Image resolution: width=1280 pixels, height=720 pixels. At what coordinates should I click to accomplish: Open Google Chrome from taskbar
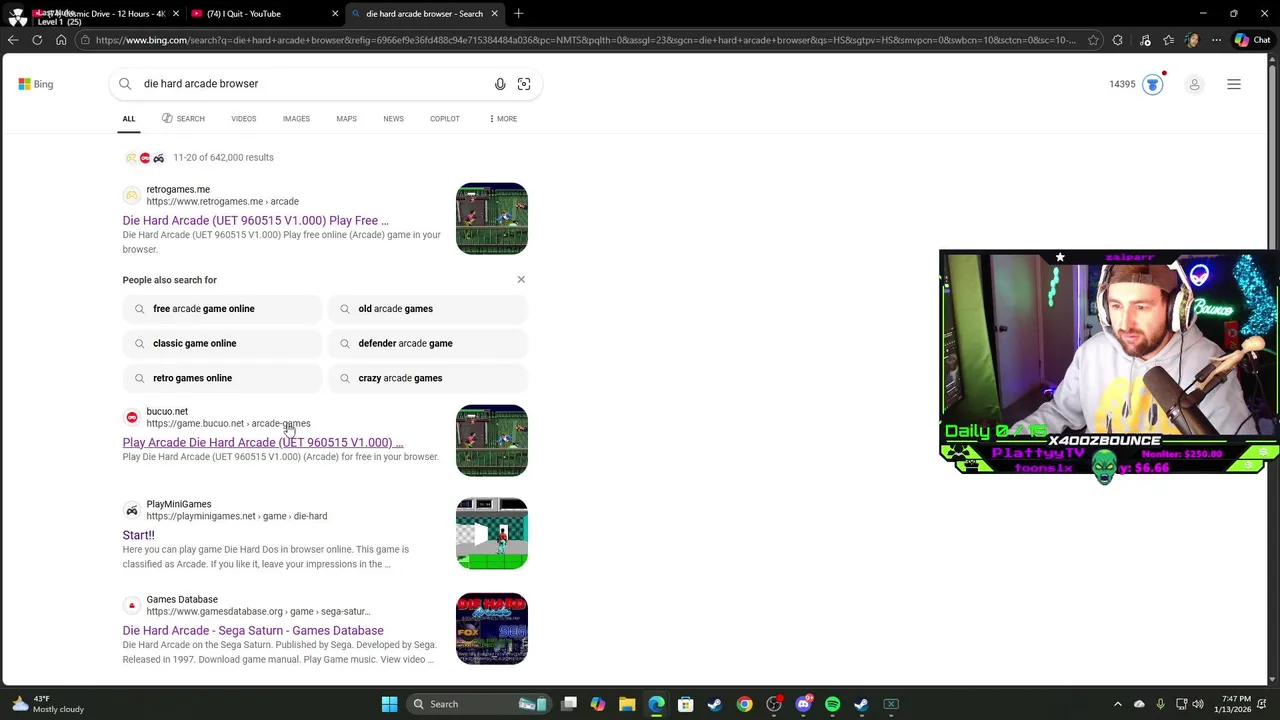point(744,704)
